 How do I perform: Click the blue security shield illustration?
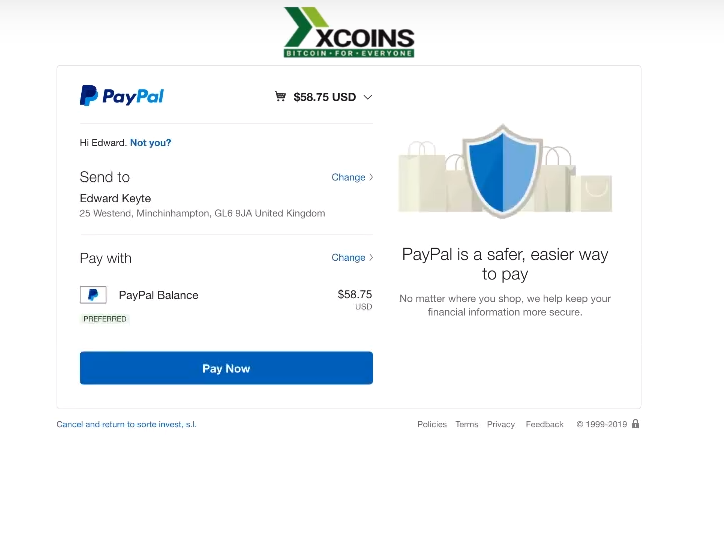pos(503,171)
